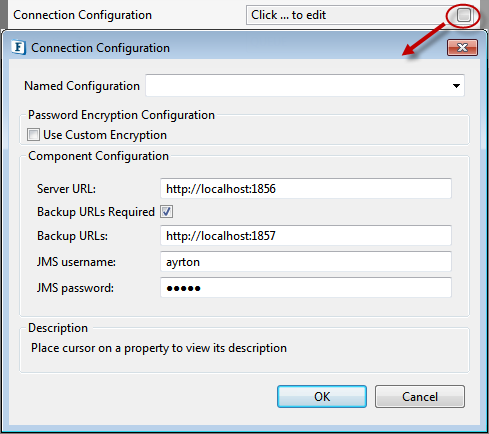The image size is (489, 434).
Task: Click the ellipsis button beside 'Click ... to edit'
Action: [x=464, y=15]
